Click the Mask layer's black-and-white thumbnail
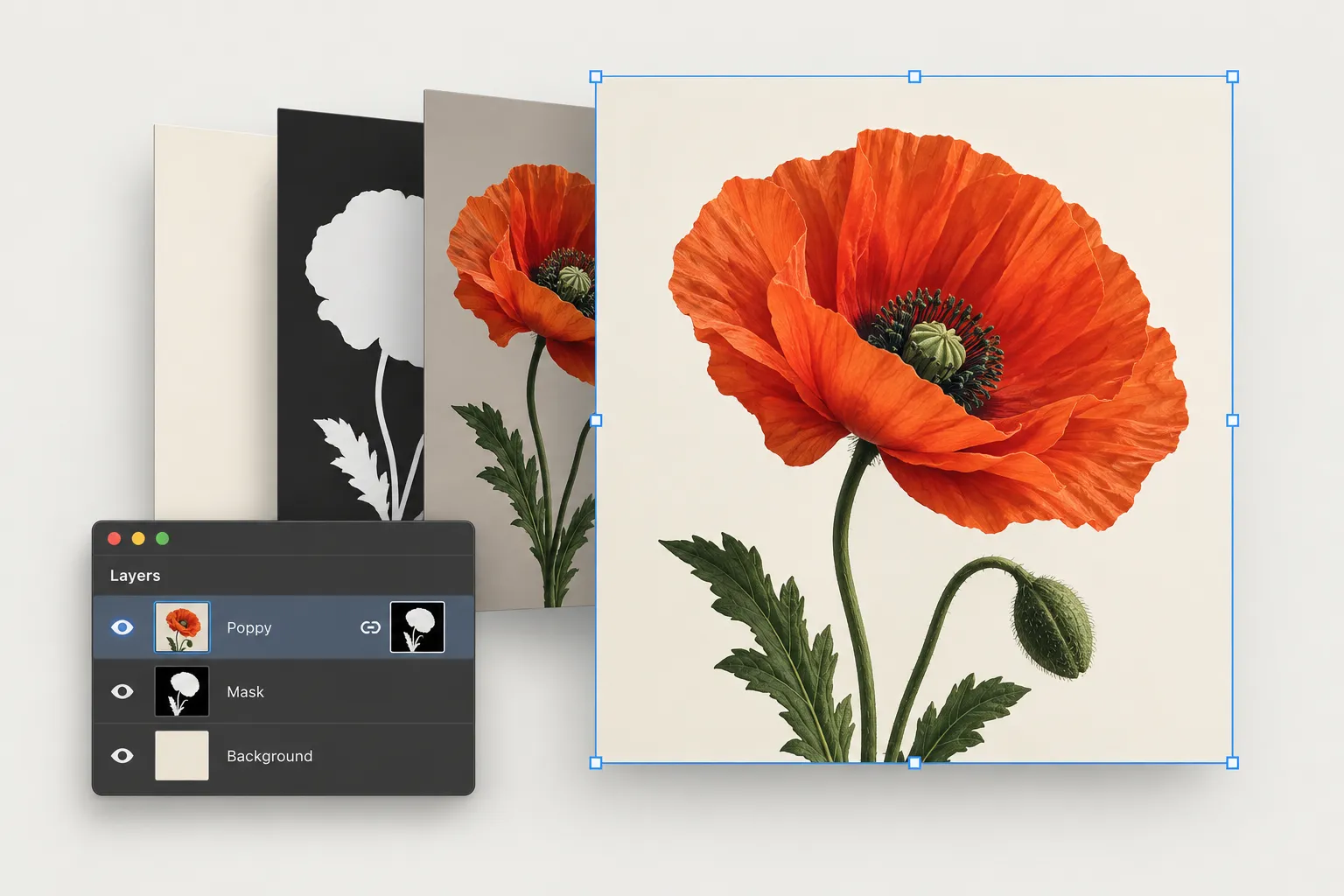The height and width of the screenshot is (896, 1344). point(182,691)
